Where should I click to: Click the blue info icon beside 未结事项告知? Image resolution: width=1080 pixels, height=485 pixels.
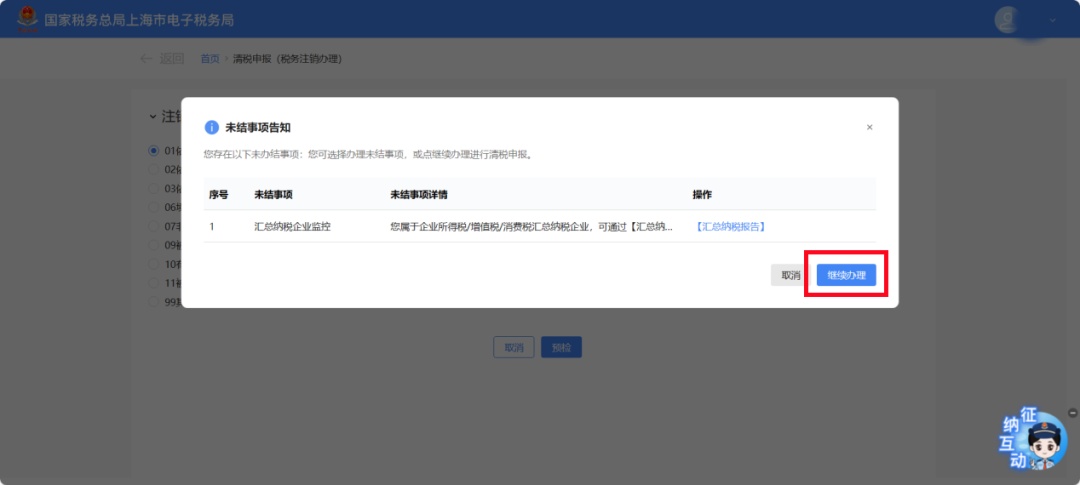[211, 127]
